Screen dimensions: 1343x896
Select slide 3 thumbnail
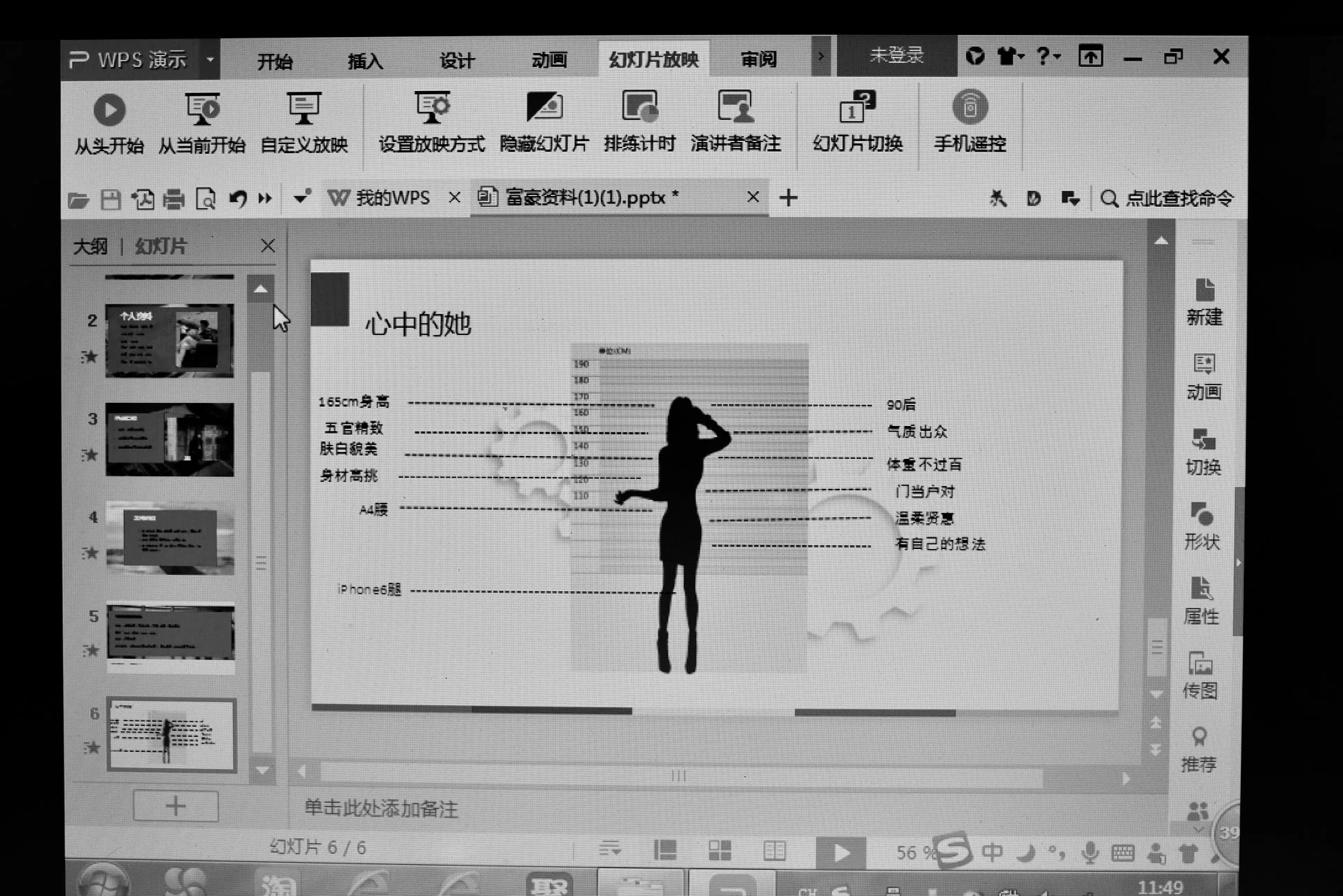pyautogui.click(x=170, y=440)
